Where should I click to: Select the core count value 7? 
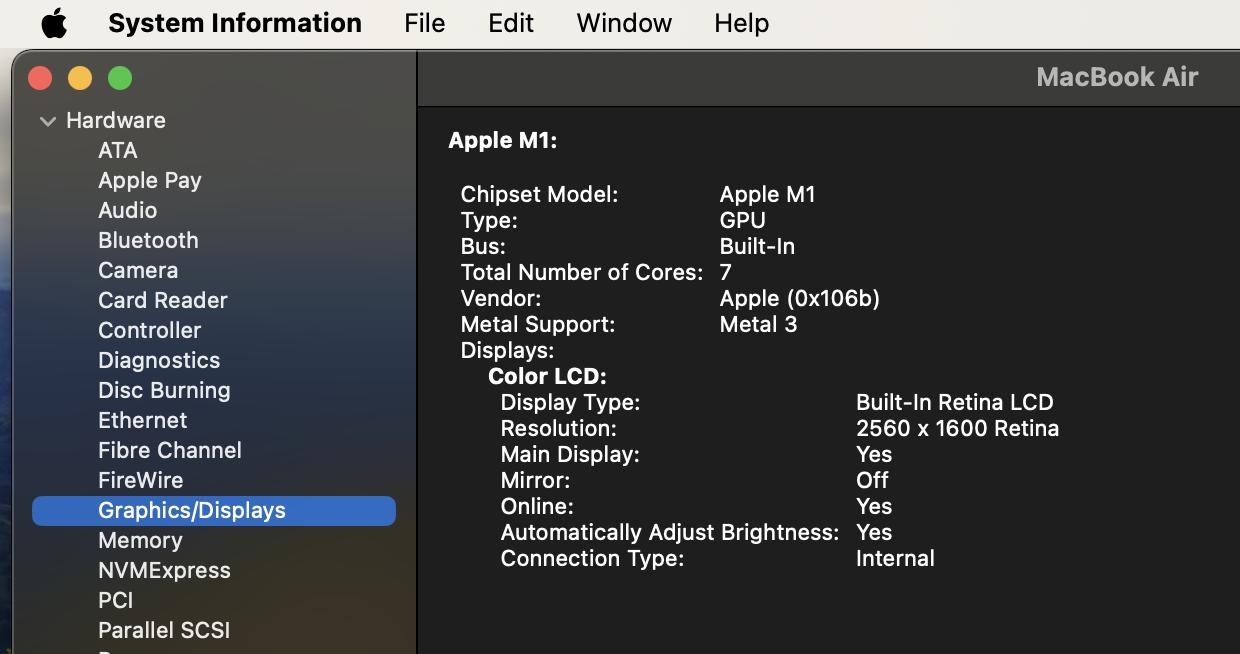[x=726, y=272]
